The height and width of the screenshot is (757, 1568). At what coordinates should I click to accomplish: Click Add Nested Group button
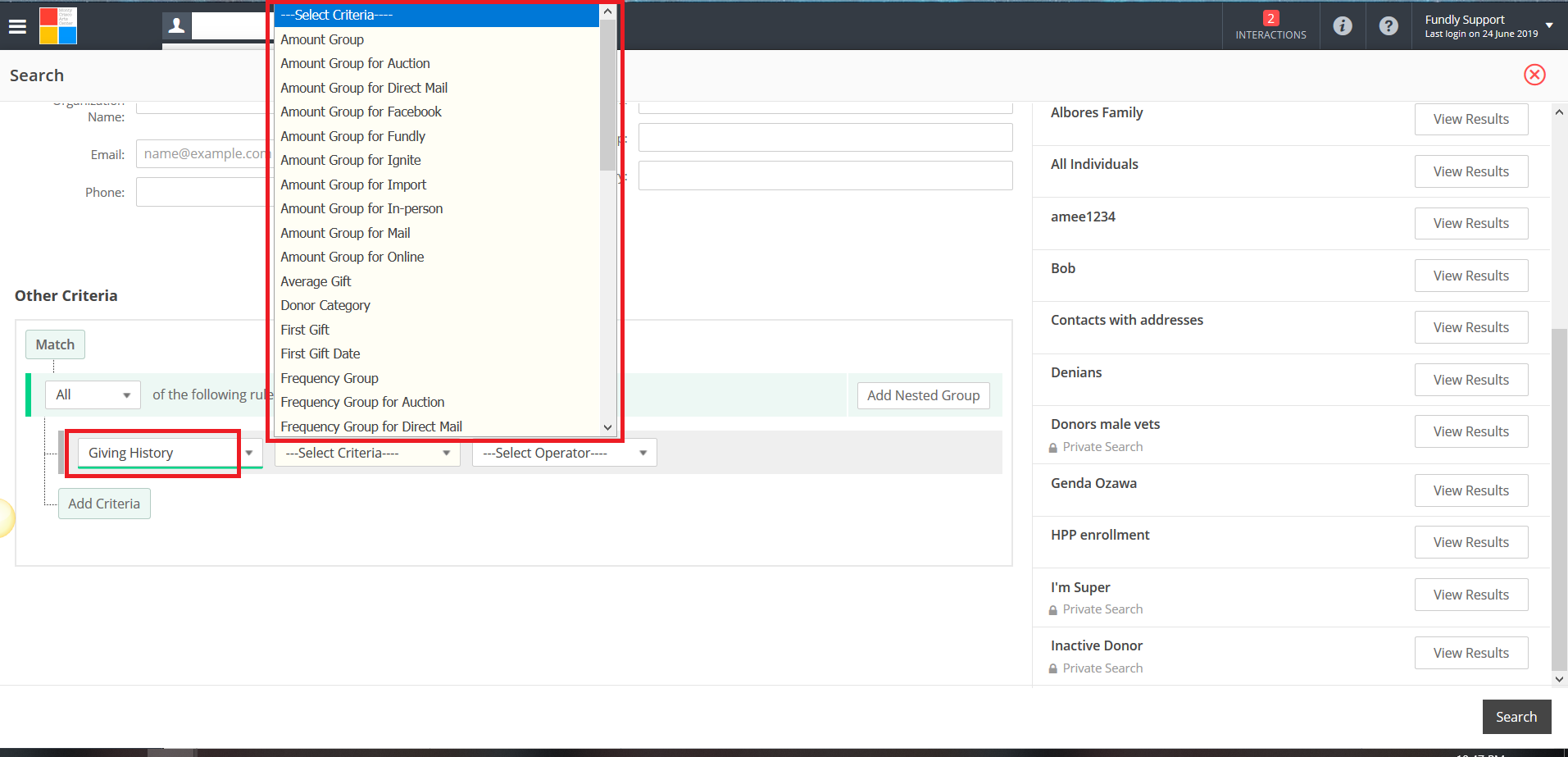[x=923, y=395]
